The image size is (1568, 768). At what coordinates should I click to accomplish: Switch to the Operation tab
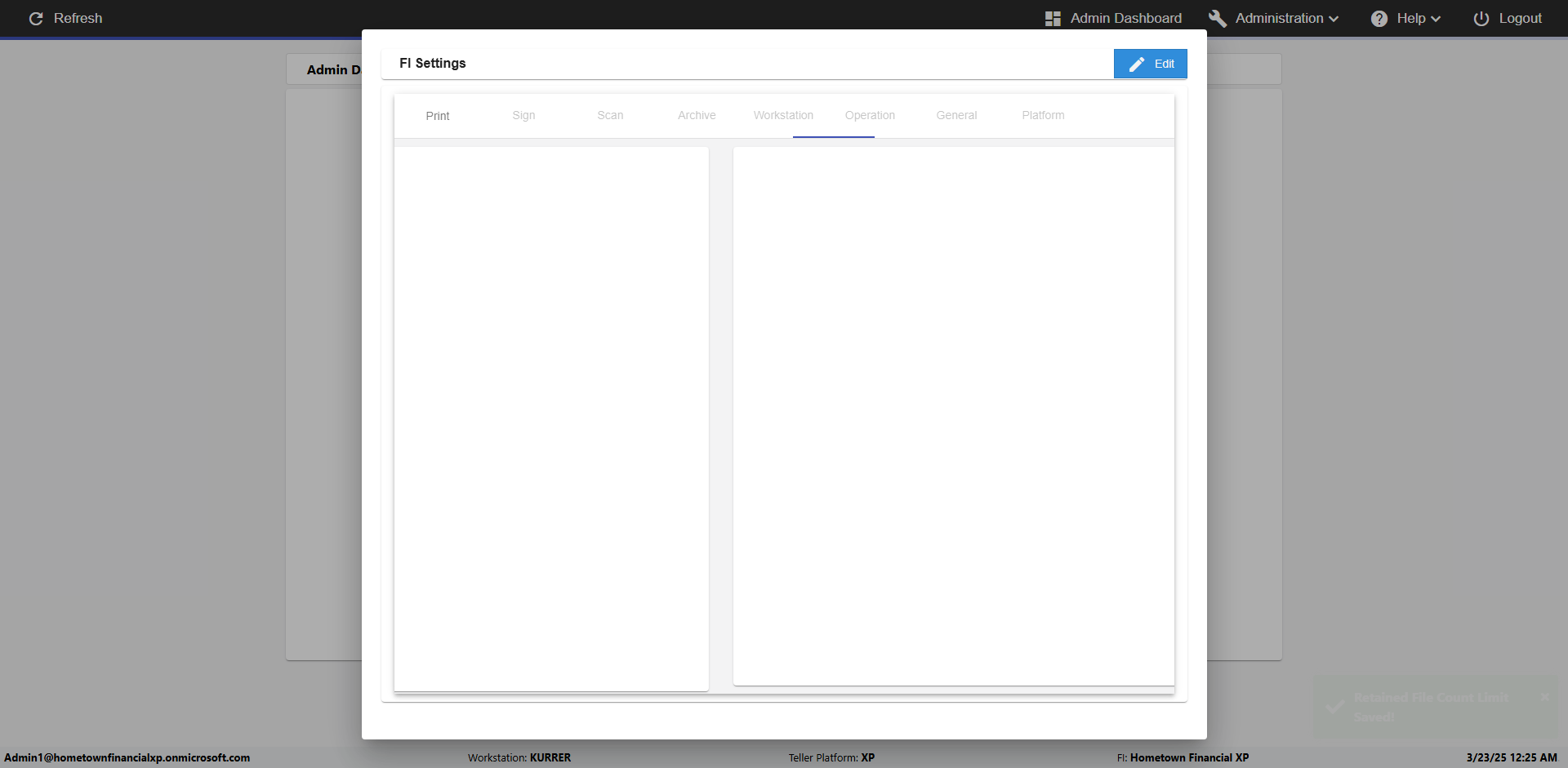pos(870,116)
